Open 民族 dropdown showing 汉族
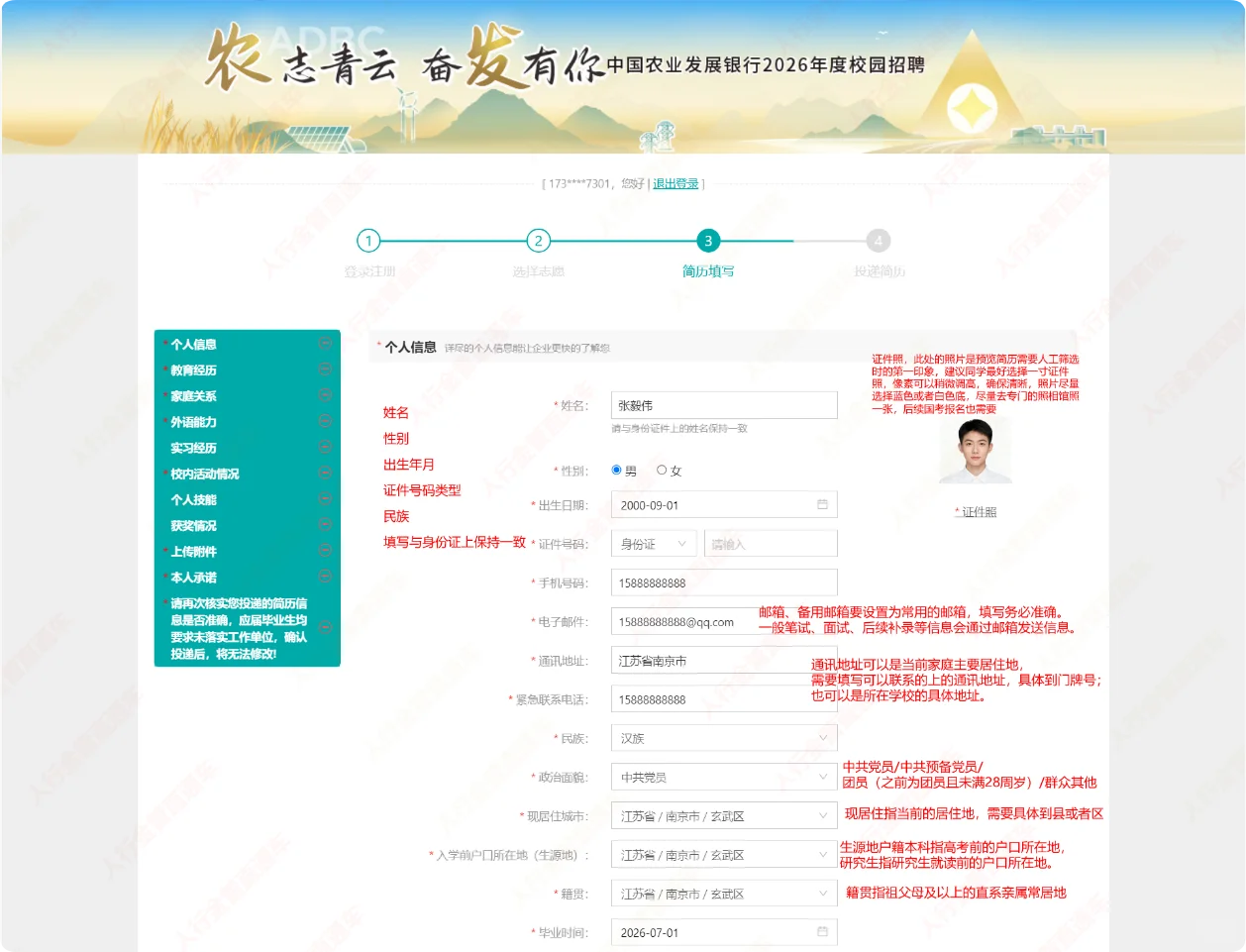The height and width of the screenshot is (952, 1246). 724,738
